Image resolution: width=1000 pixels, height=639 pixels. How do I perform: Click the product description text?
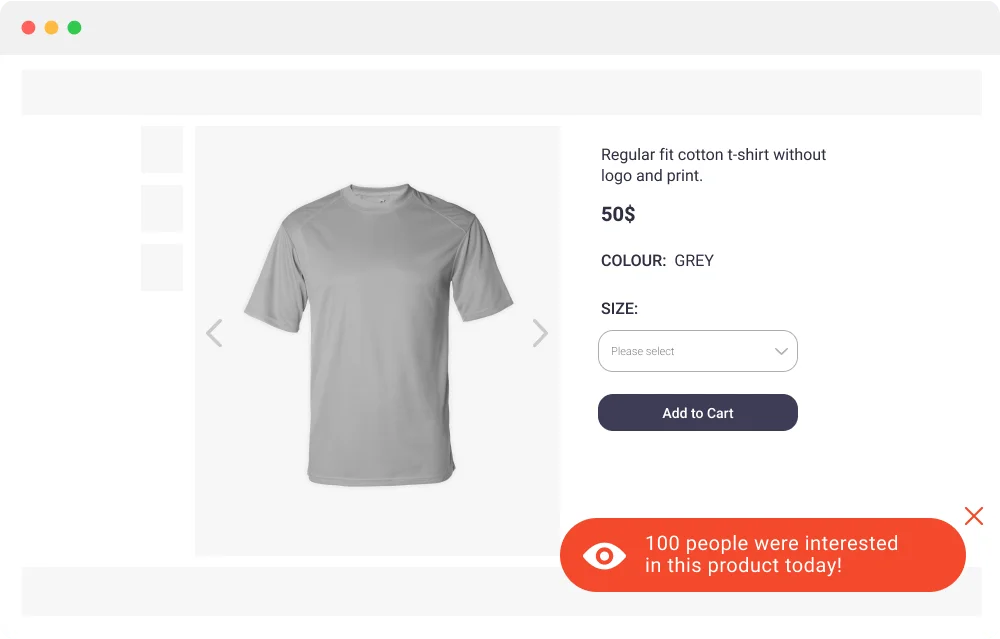coord(713,164)
